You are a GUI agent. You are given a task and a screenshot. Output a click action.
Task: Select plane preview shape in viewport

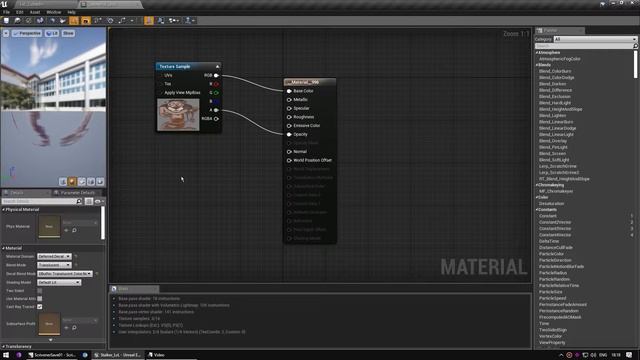pos(82,182)
